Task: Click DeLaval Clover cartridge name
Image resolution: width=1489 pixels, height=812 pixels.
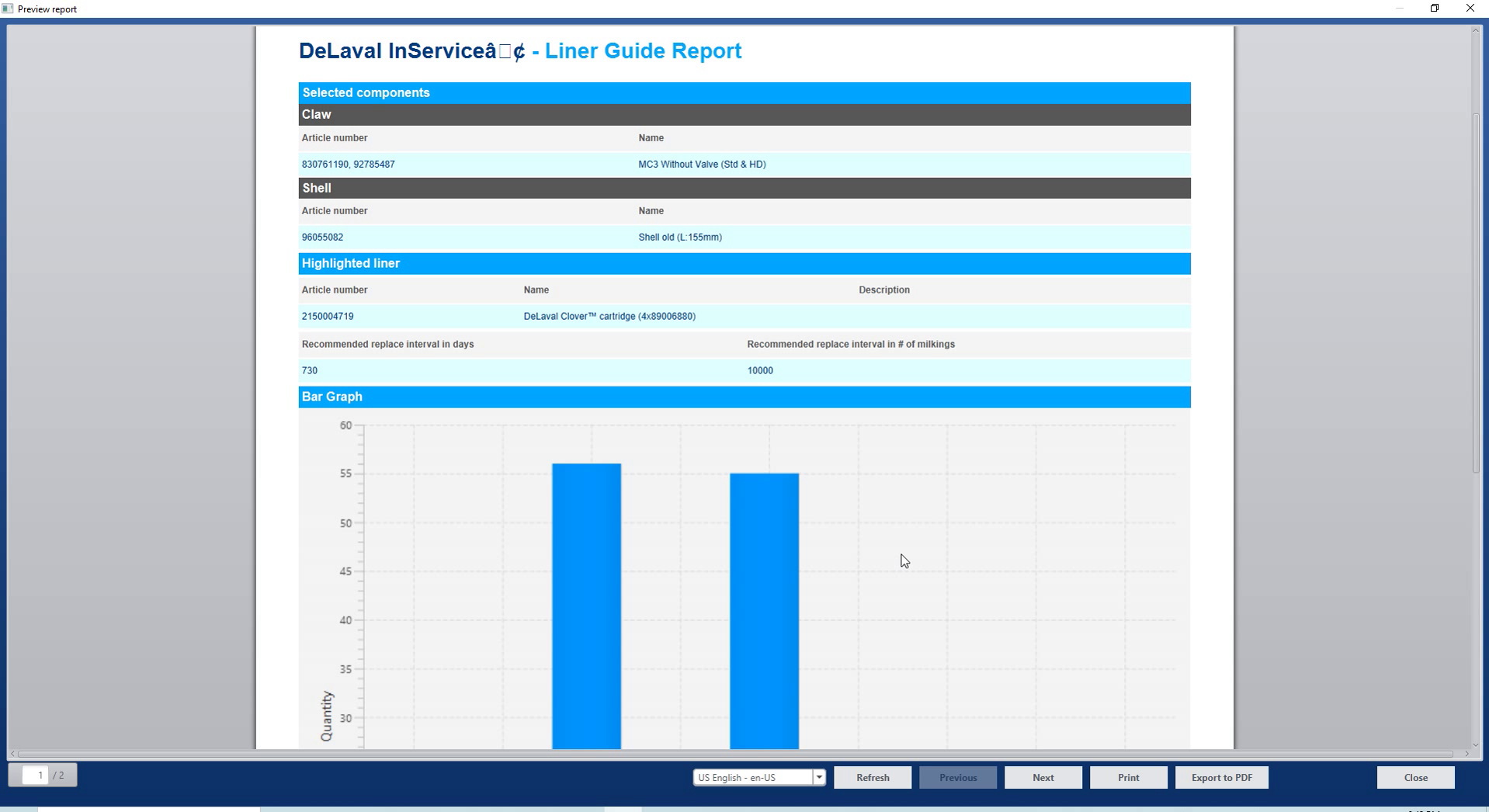Action: pos(609,317)
